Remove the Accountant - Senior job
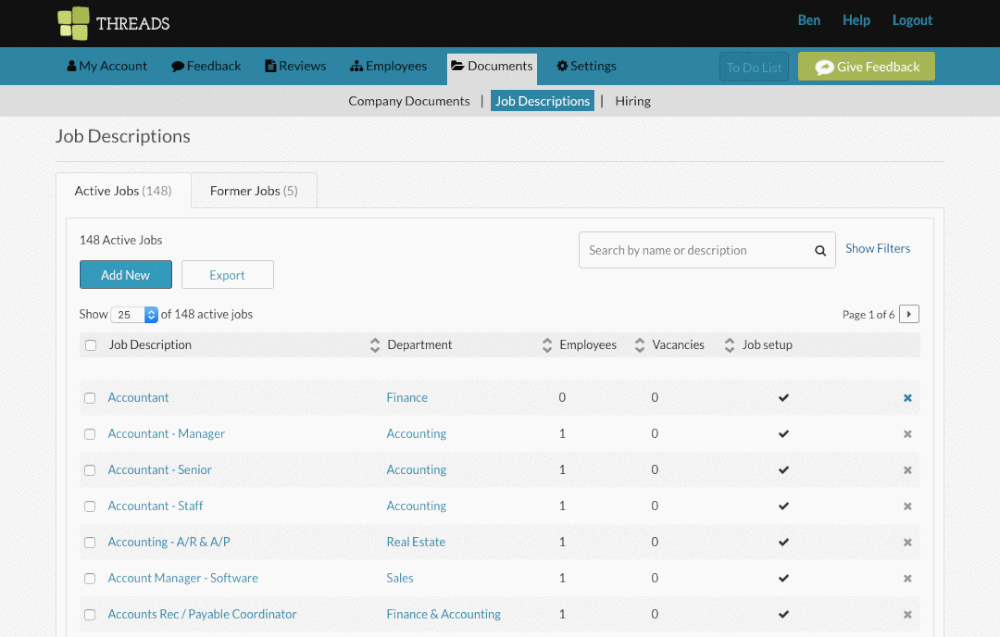Screen dimensions: 1000x637 click(x=908, y=470)
